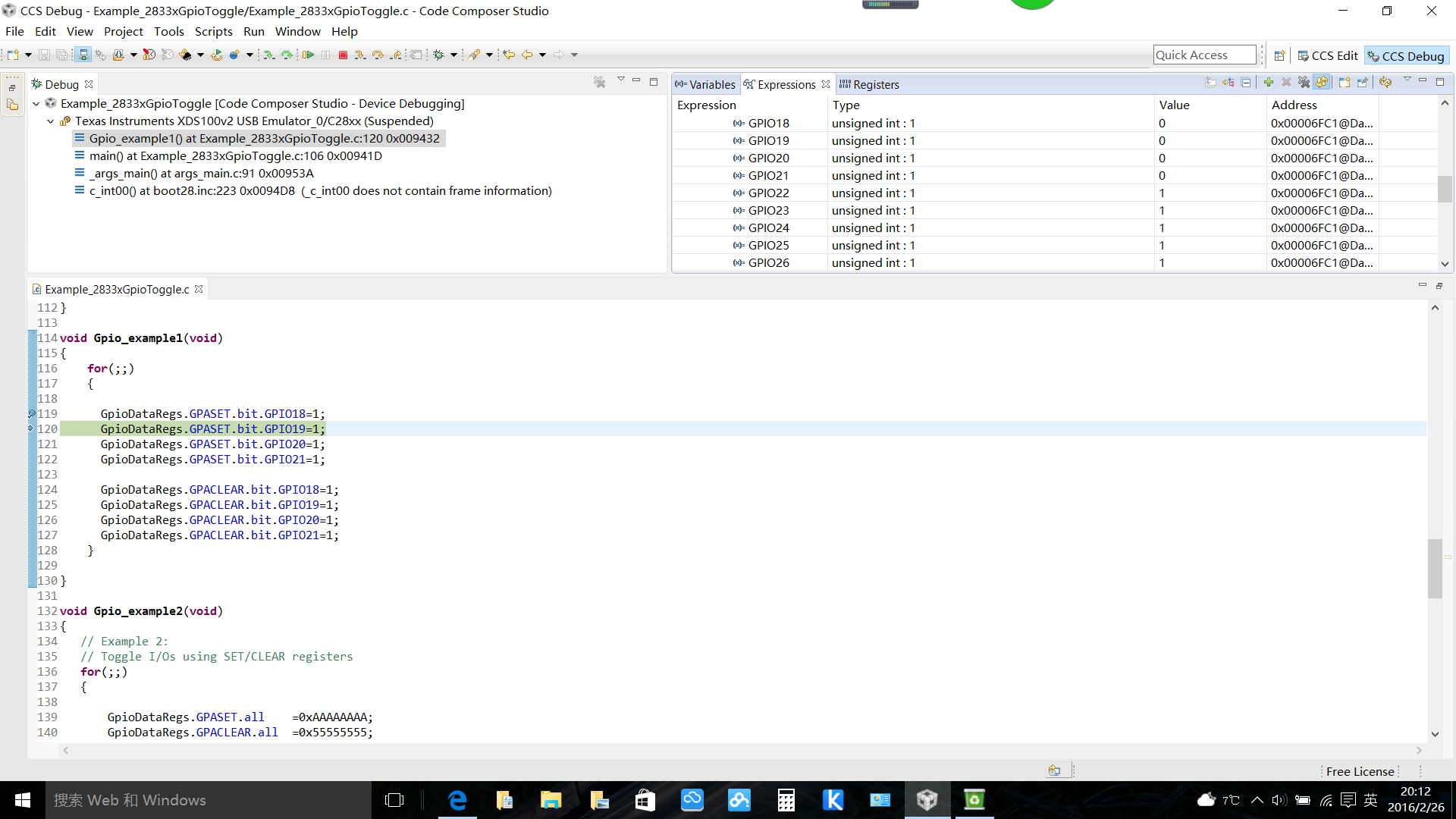Open the Expressions view menu triangle

(x=1407, y=79)
